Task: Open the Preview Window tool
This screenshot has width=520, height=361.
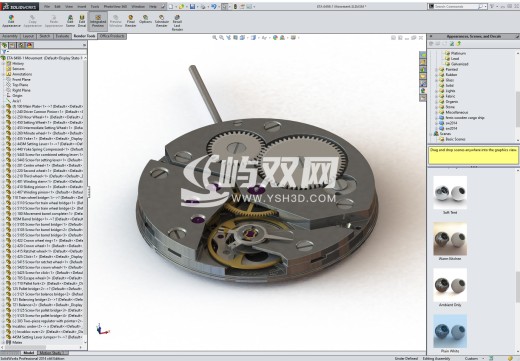Action: point(116,21)
